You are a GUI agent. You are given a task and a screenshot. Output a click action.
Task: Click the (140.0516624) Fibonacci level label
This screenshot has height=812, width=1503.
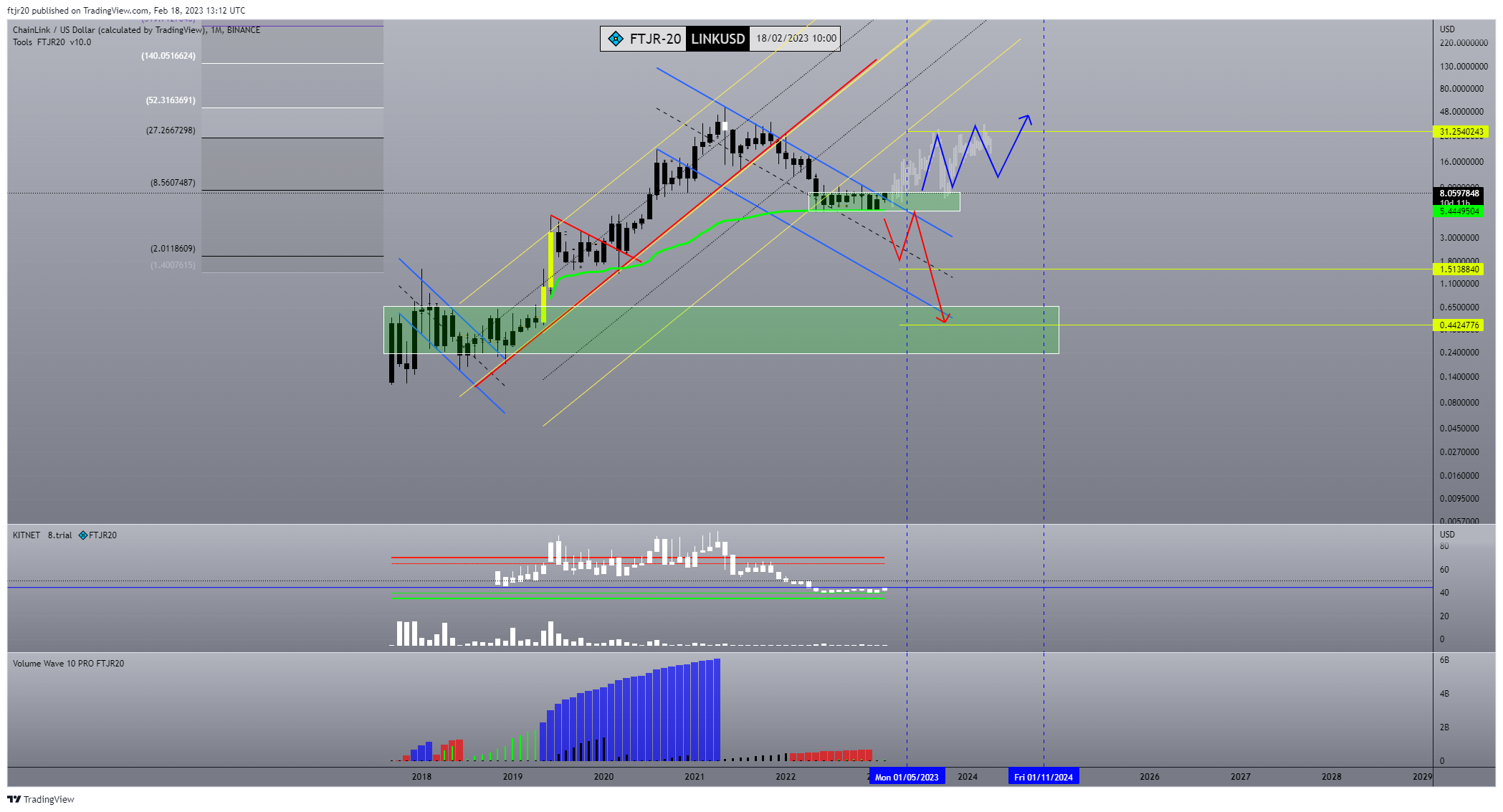coord(168,56)
